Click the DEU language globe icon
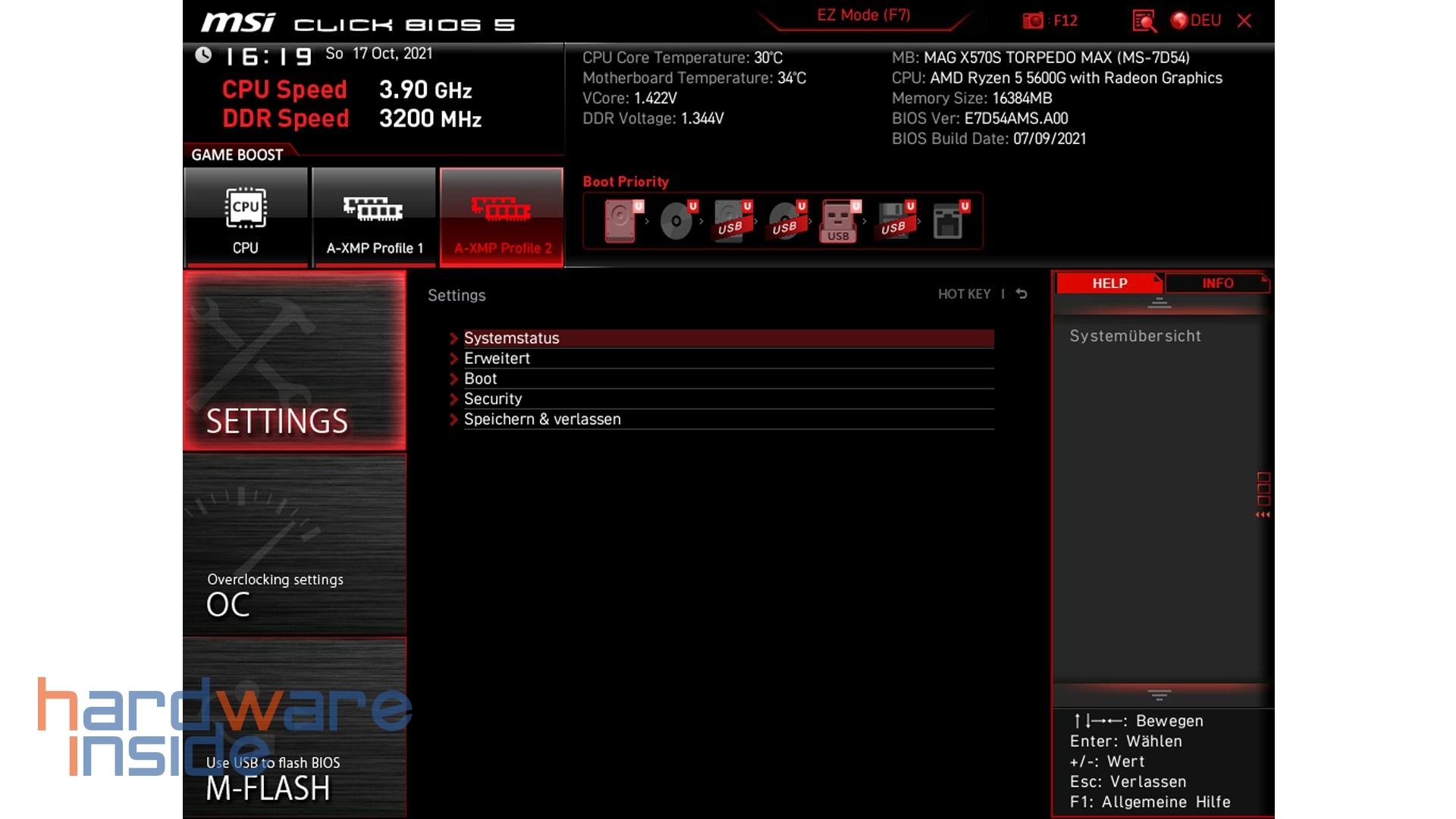 tap(1181, 20)
